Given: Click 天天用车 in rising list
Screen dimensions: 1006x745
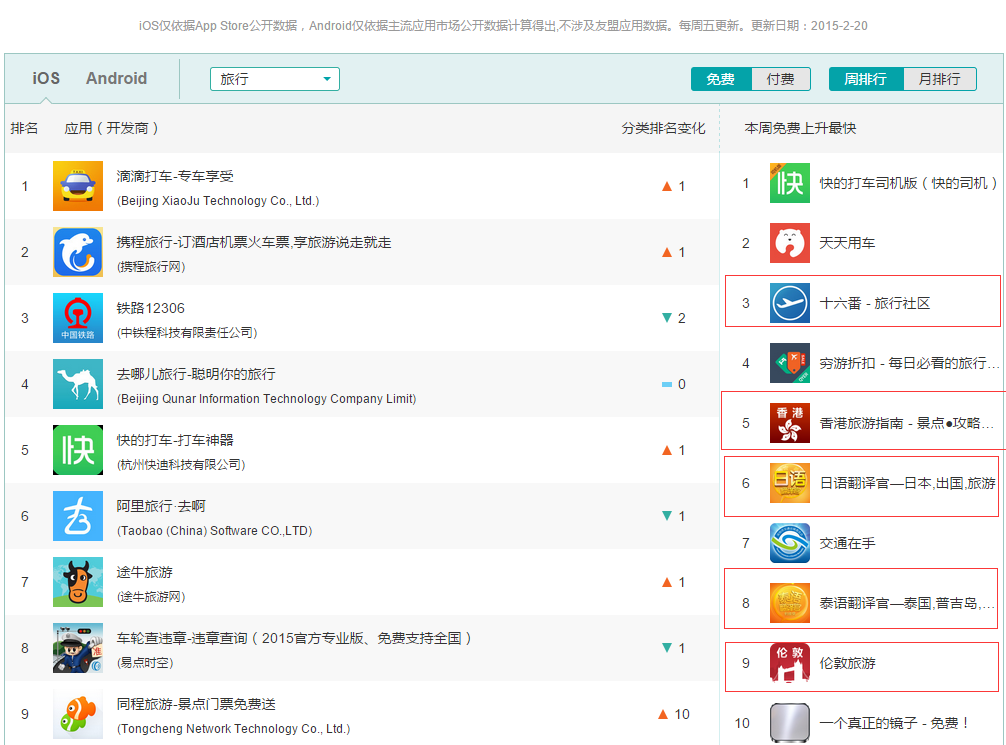Looking at the screenshot, I should [848, 243].
